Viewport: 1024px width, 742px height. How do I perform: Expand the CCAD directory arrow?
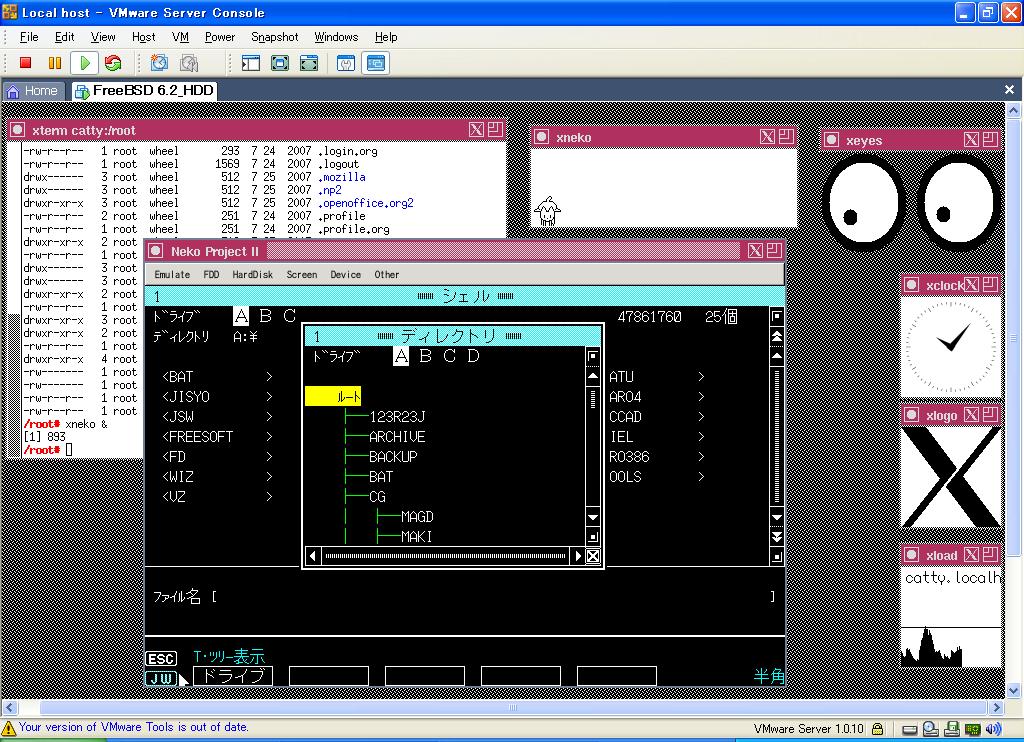click(x=701, y=417)
